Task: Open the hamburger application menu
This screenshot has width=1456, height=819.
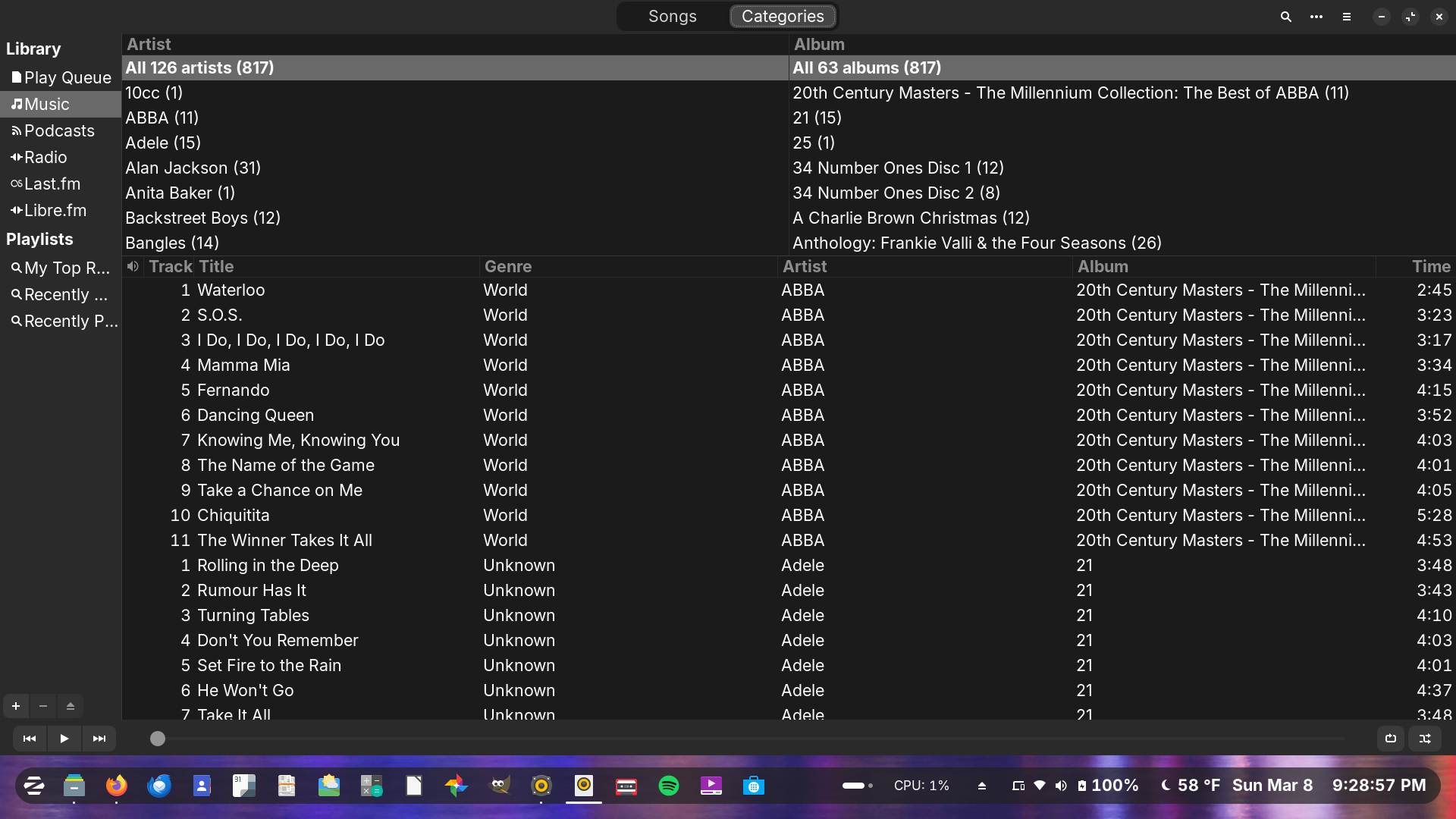Action: click(1347, 17)
